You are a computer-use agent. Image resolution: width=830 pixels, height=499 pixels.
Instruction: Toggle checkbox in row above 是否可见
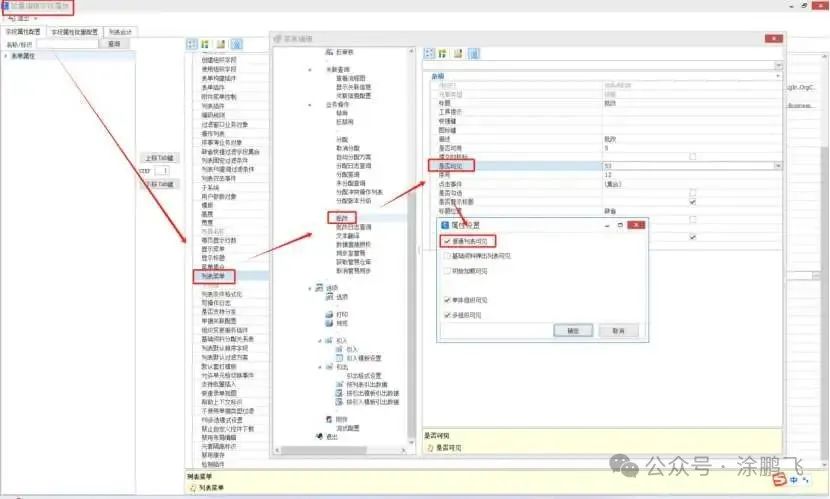(x=692, y=157)
